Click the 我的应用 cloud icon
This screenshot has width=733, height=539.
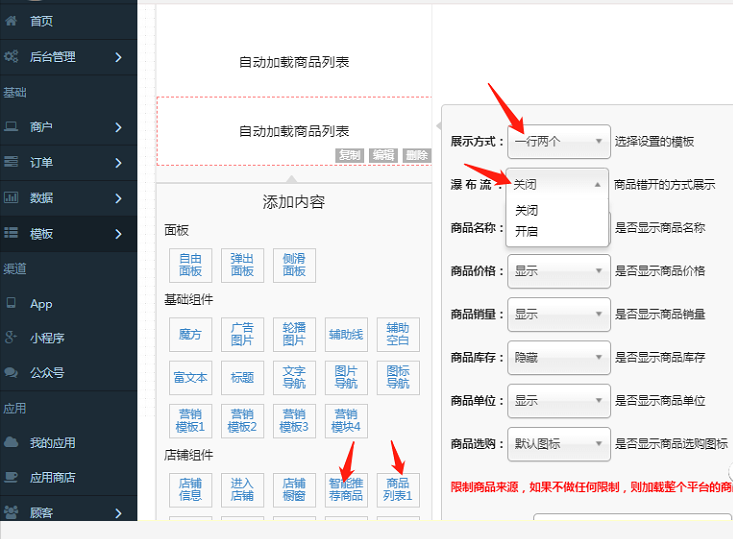pyautogui.click(x=11, y=442)
